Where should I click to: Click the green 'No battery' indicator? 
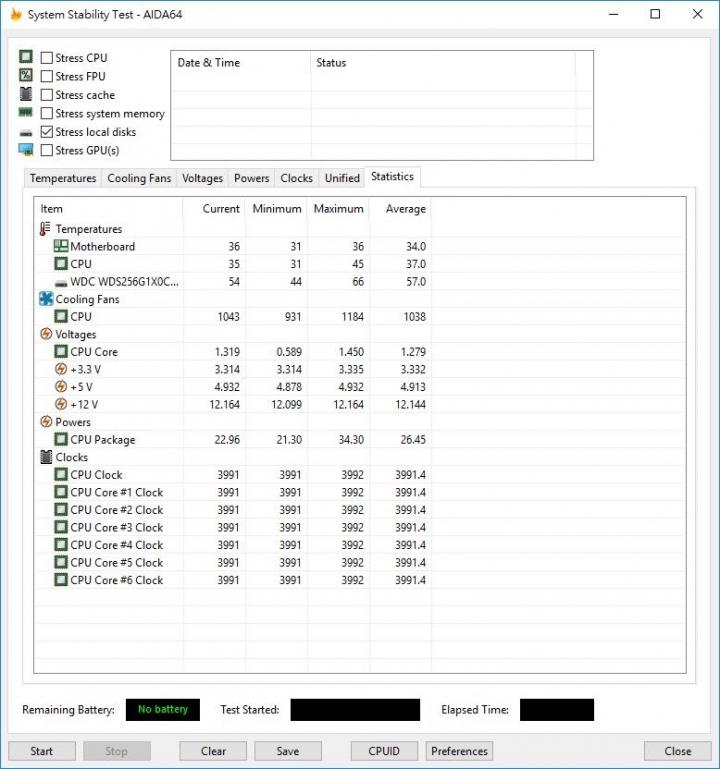pos(163,709)
